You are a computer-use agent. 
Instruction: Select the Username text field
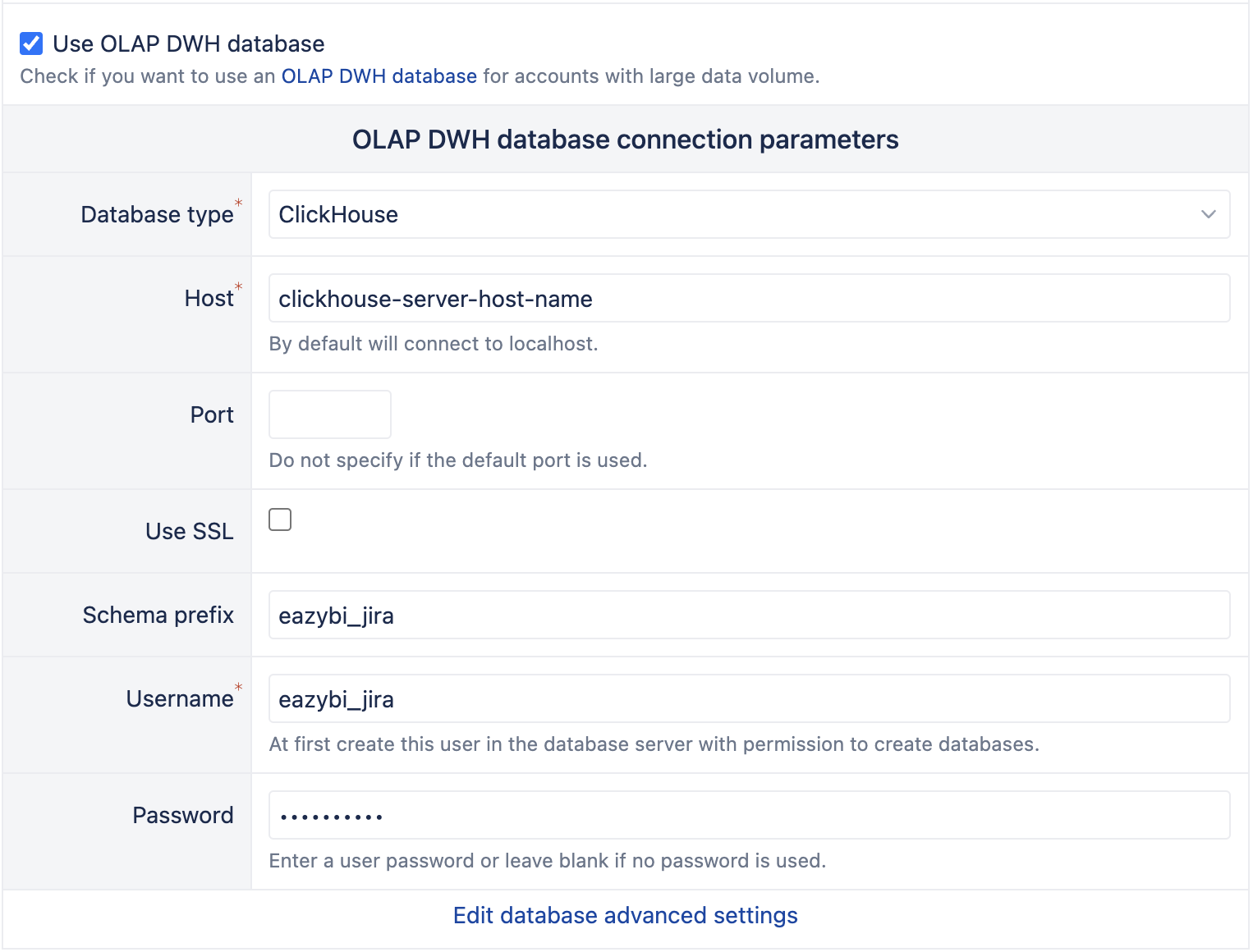coord(748,699)
